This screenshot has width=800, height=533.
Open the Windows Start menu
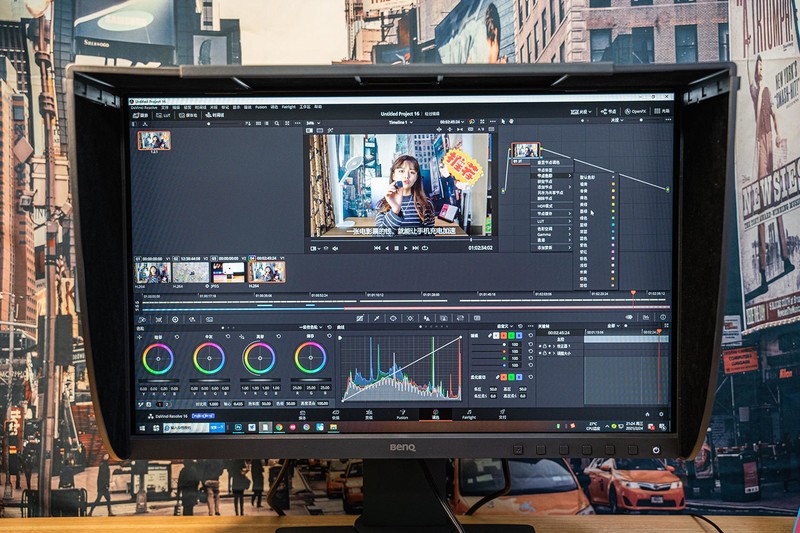pos(142,428)
